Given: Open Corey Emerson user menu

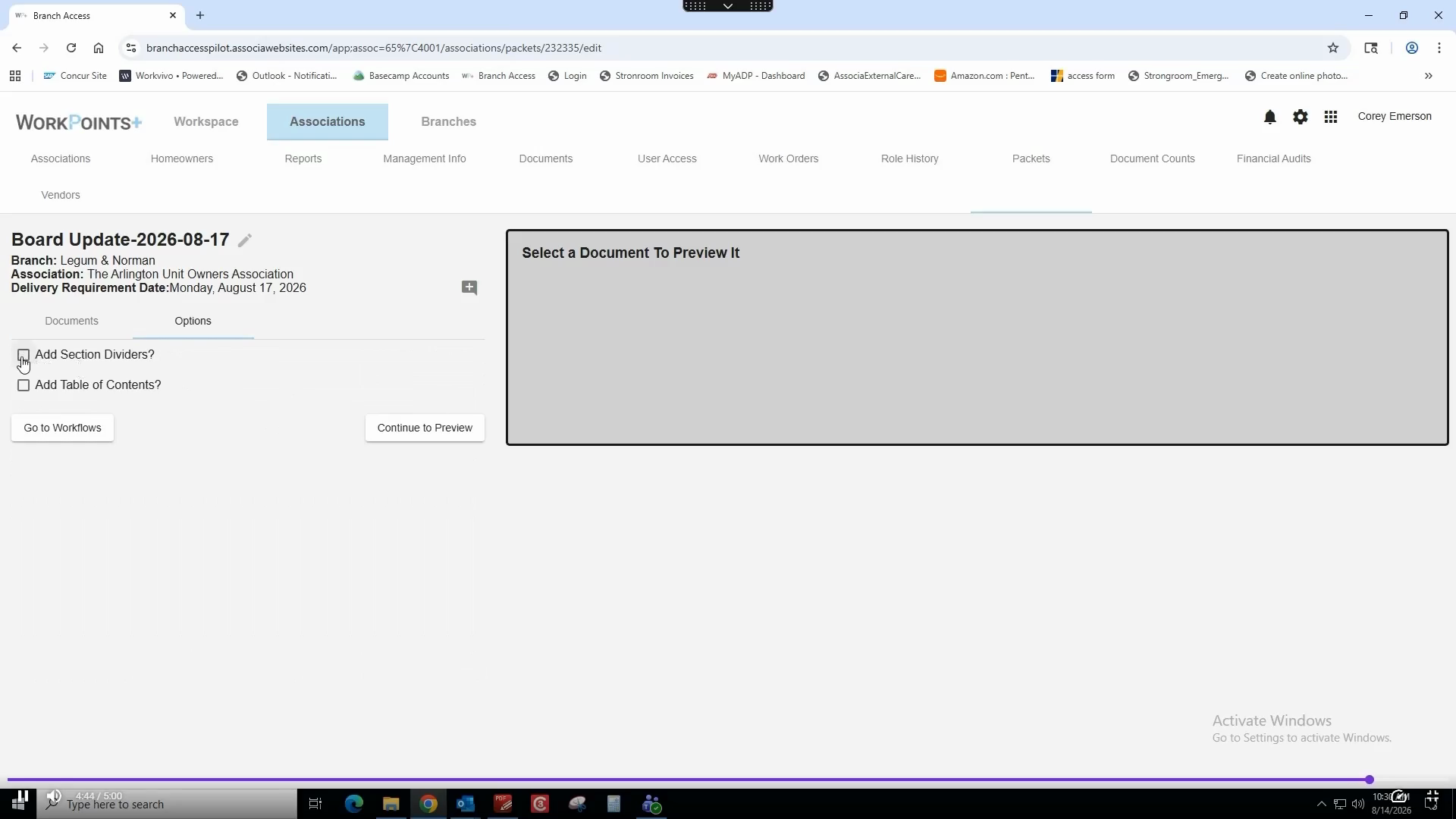Looking at the screenshot, I should pyautogui.click(x=1395, y=116).
